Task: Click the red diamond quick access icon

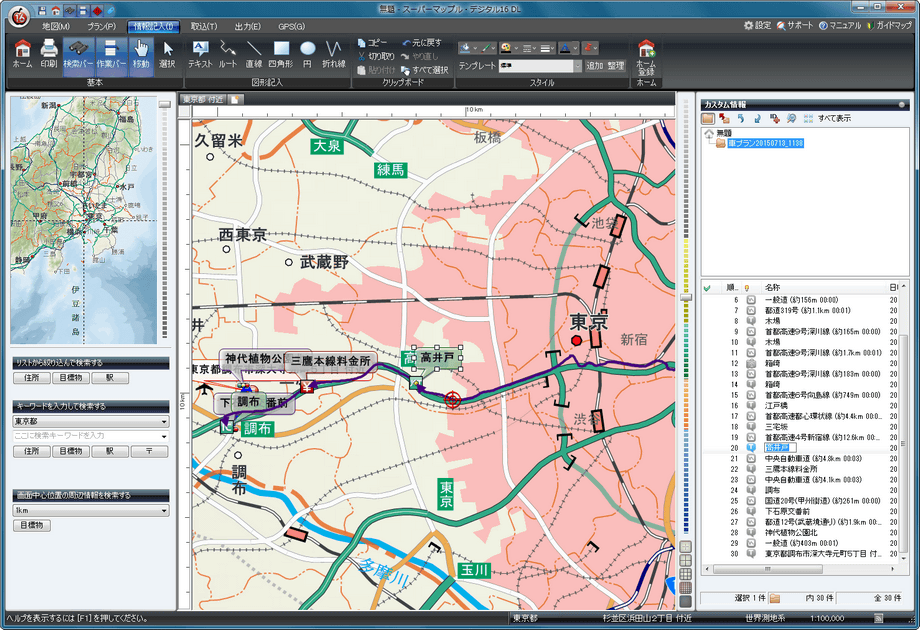Action: (96, 11)
